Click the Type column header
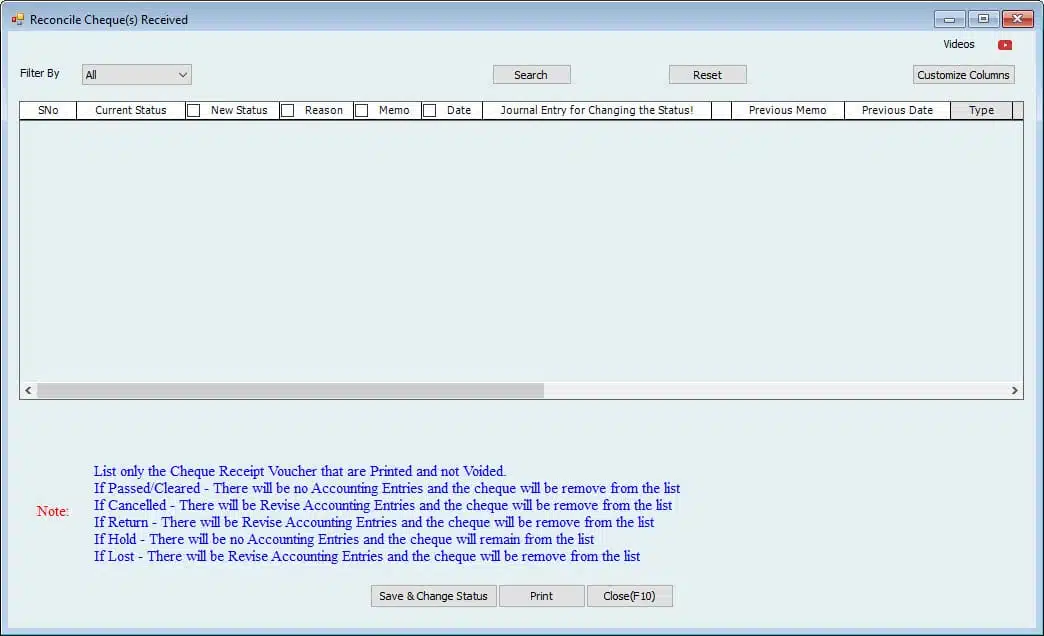1044x636 pixels. point(981,111)
